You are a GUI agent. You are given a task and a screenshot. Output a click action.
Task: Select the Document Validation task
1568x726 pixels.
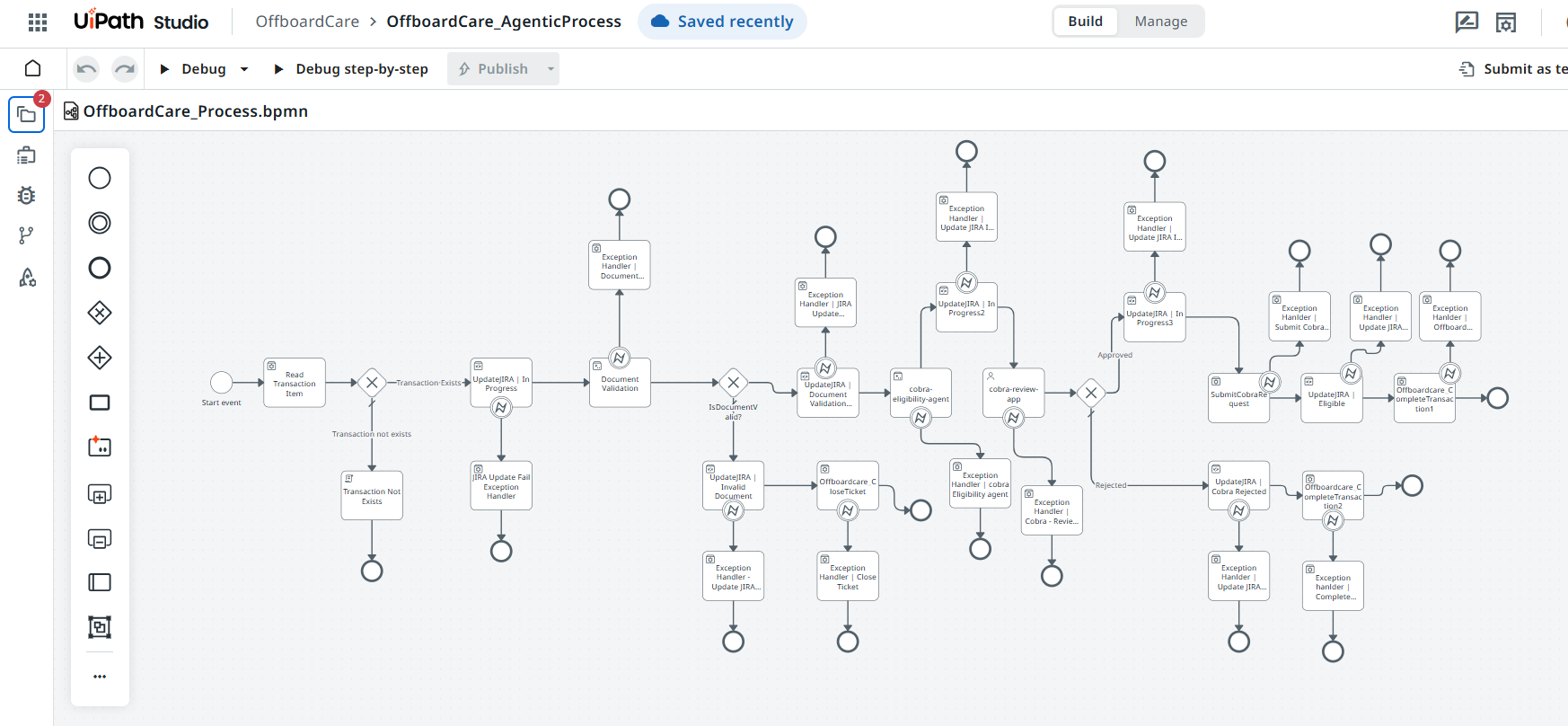[x=620, y=383]
